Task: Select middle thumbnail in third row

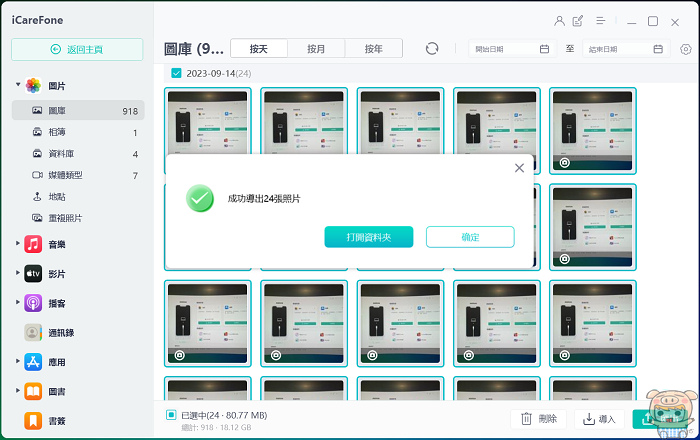Action: [400, 324]
